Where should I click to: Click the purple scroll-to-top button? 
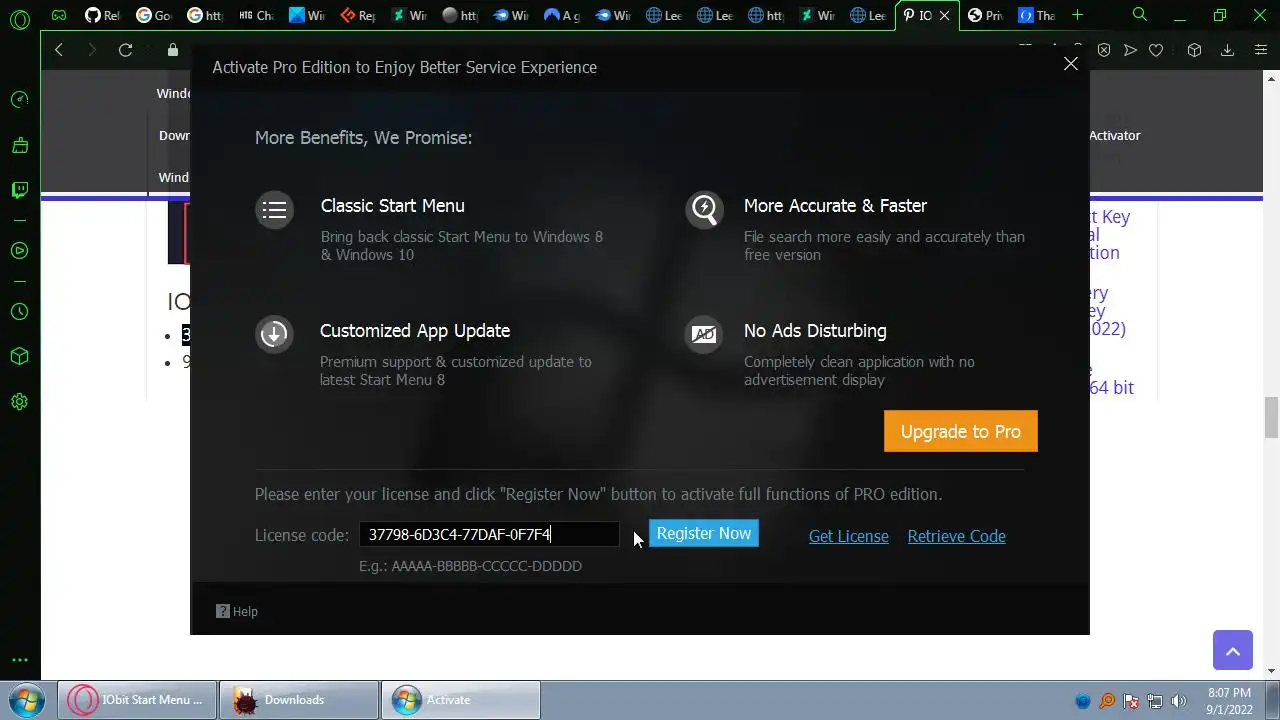point(1233,650)
